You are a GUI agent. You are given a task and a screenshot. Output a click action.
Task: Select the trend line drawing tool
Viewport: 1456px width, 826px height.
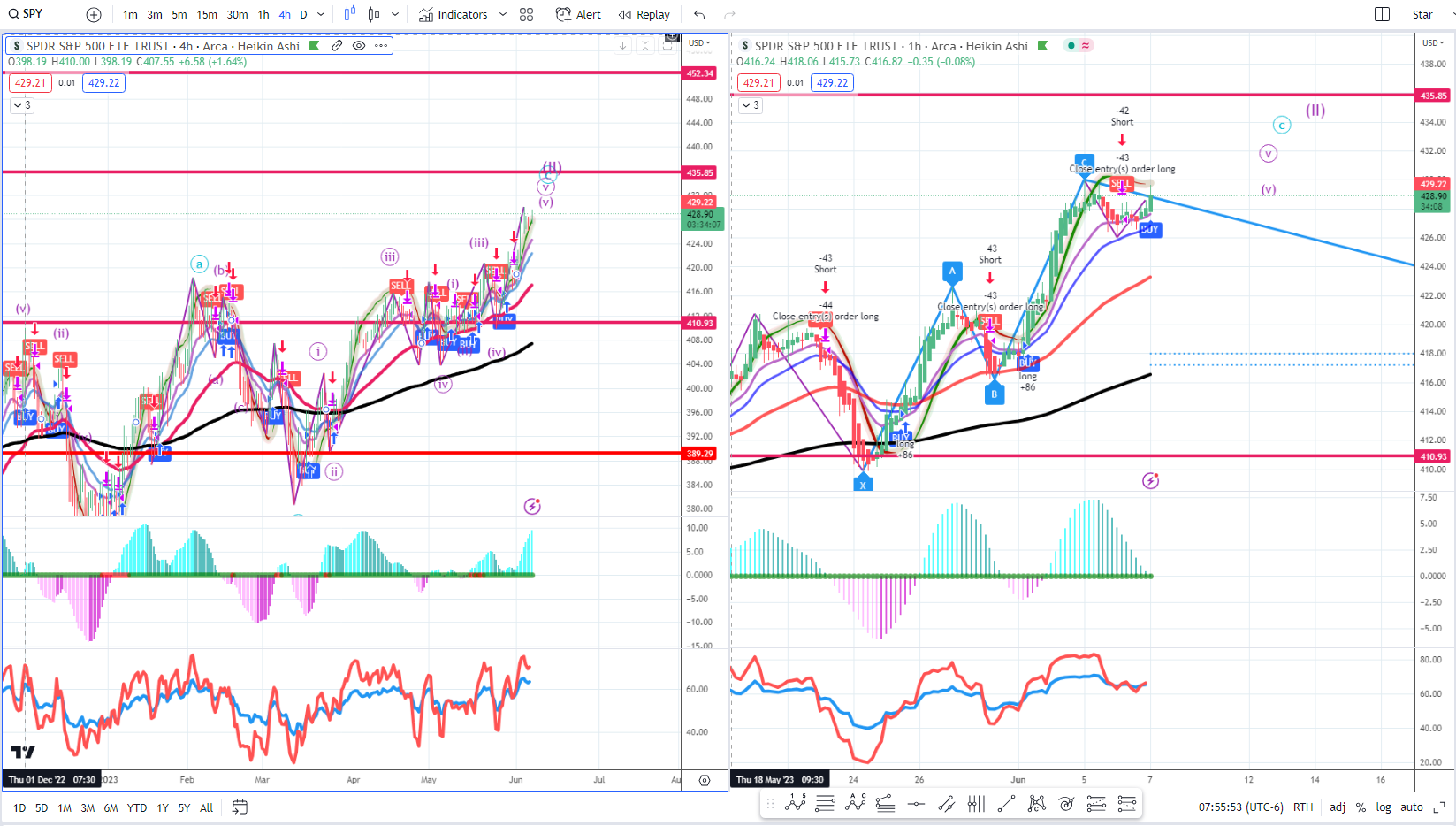(x=1006, y=803)
